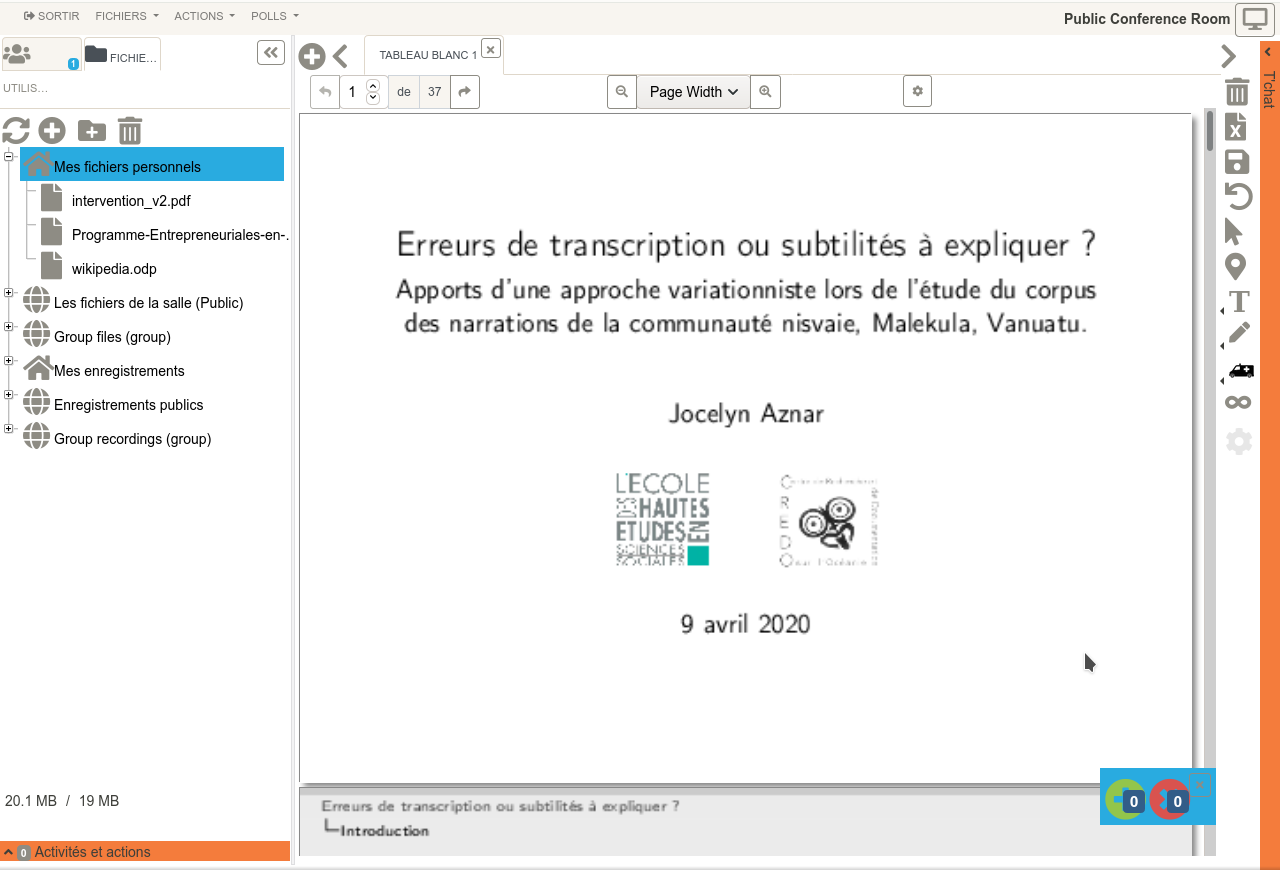
Task: Select the pointer arrow tool
Action: (x=1234, y=232)
